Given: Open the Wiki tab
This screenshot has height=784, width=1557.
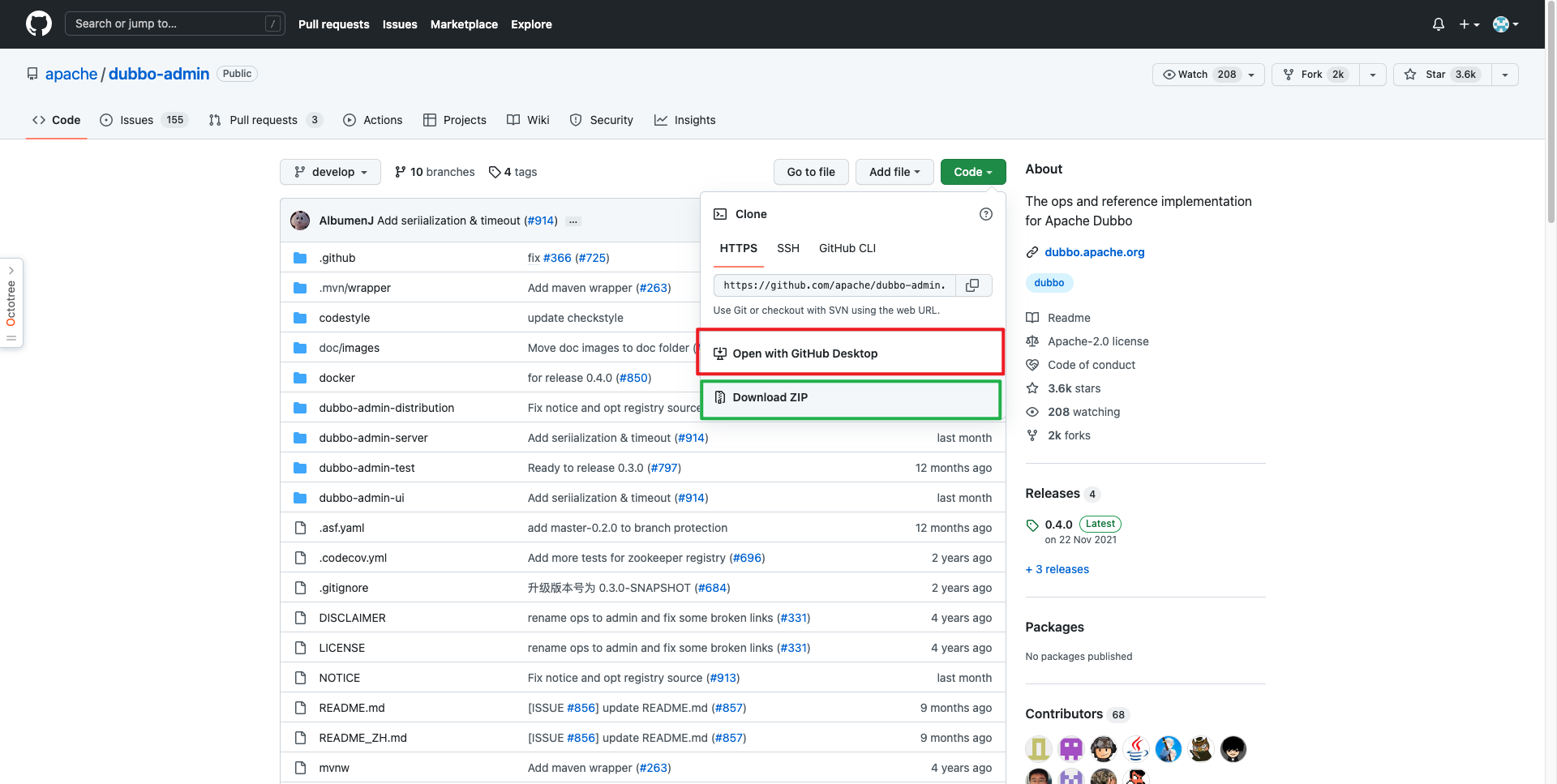Looking at the screenshot, I should point(528,120).
